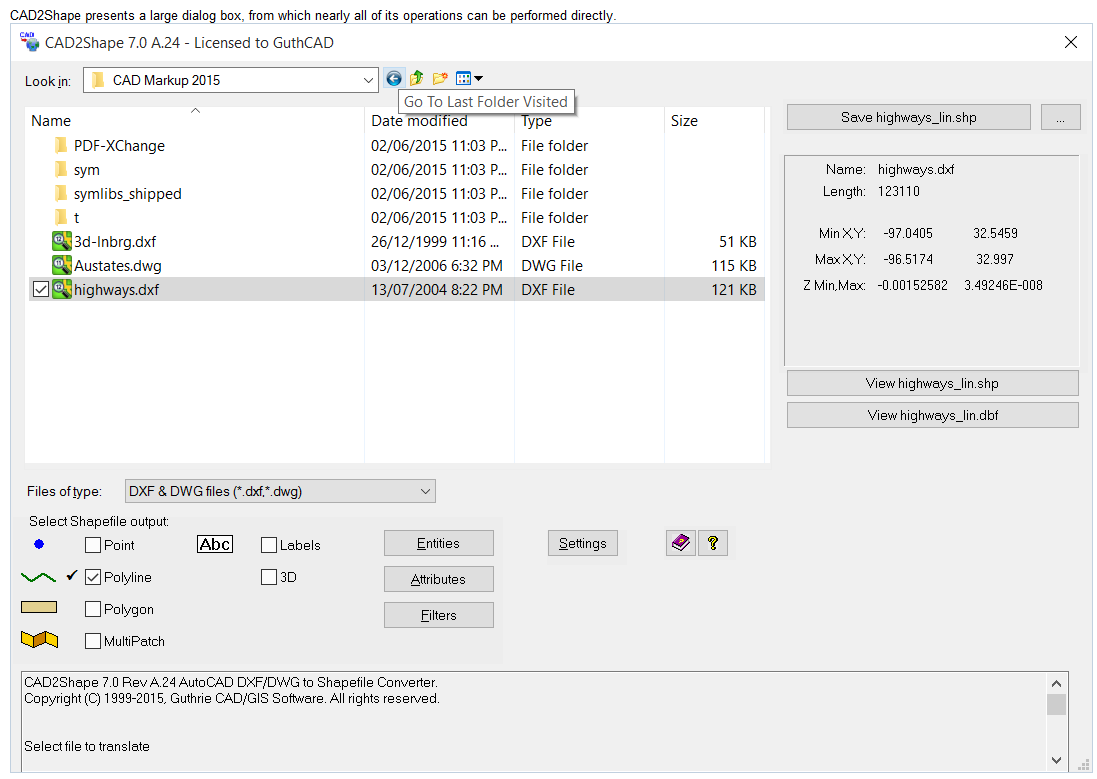
Task: Expand the Look in folder dropdown
Action: click(x=367, y=80)
